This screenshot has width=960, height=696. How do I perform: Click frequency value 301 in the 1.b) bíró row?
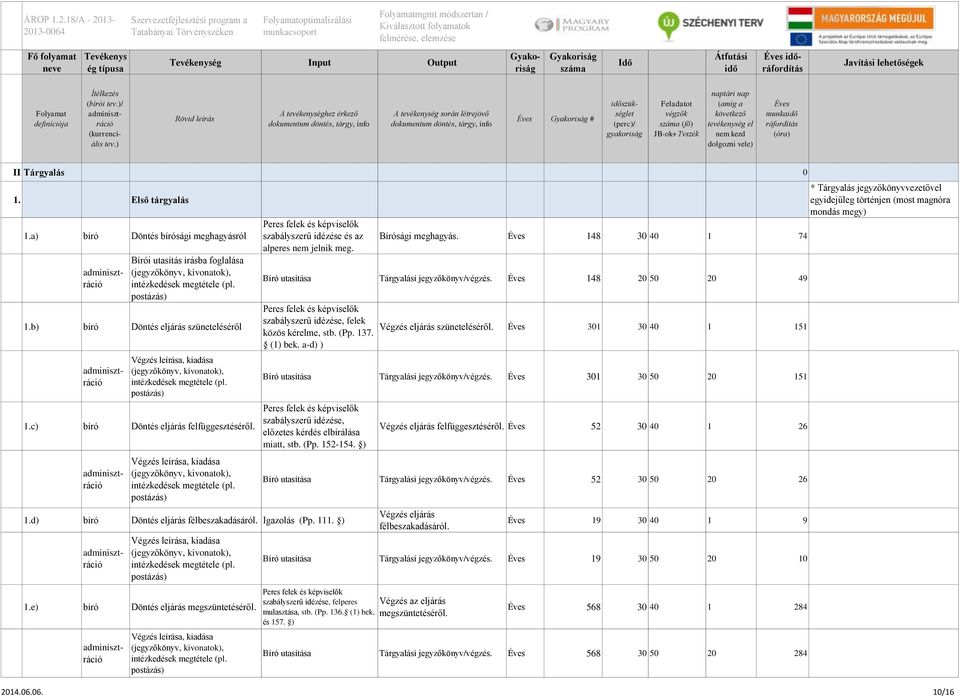594,327
